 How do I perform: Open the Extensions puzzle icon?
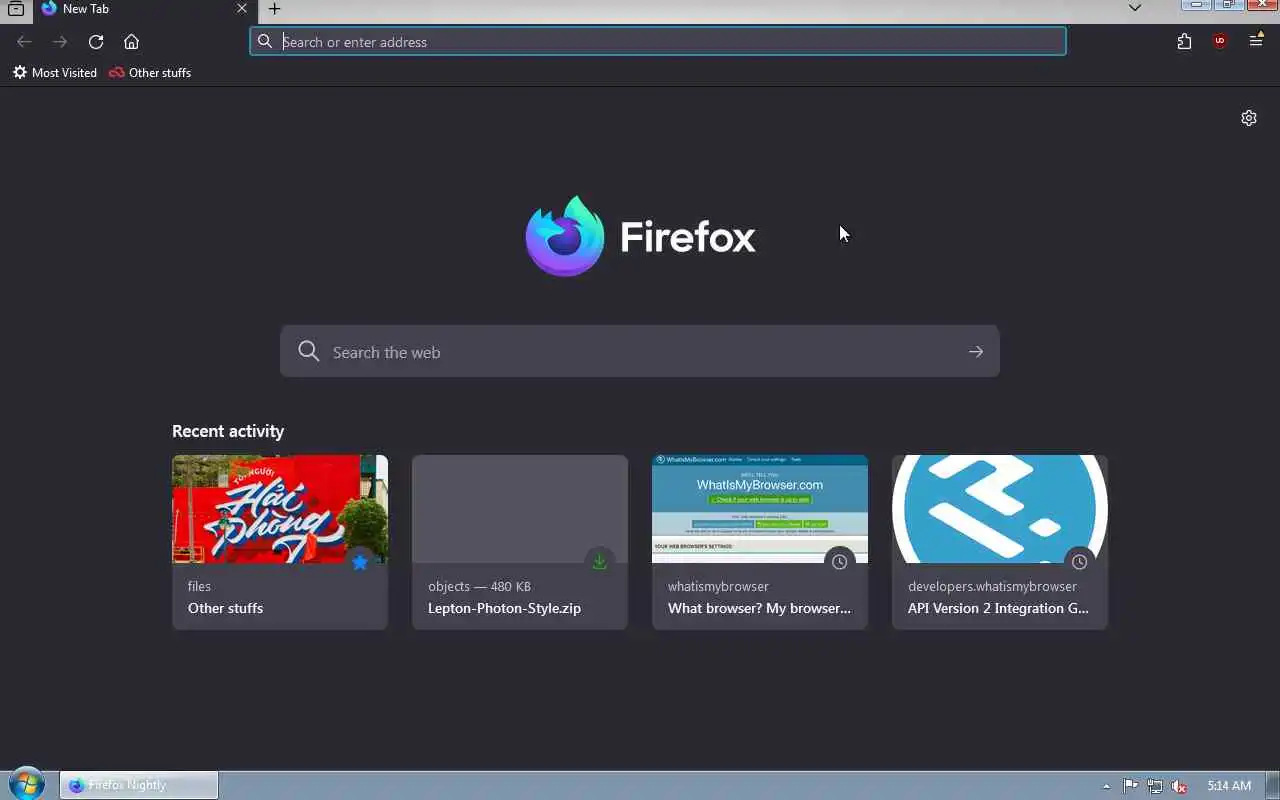coord(1184,42)
